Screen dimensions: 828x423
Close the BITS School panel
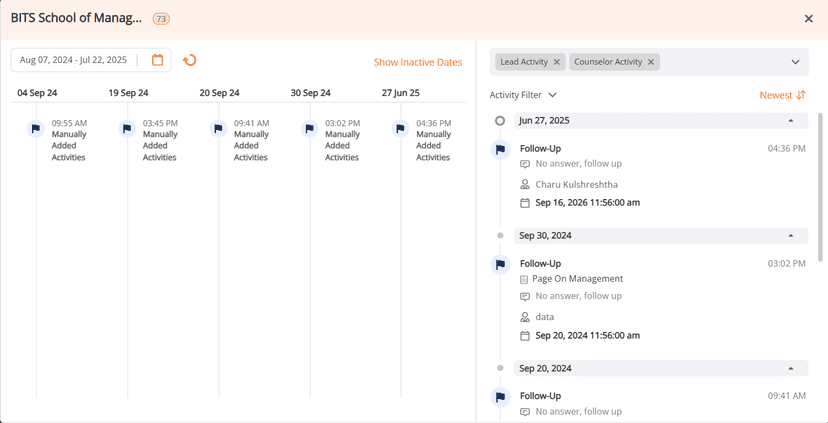pos(808,19)
